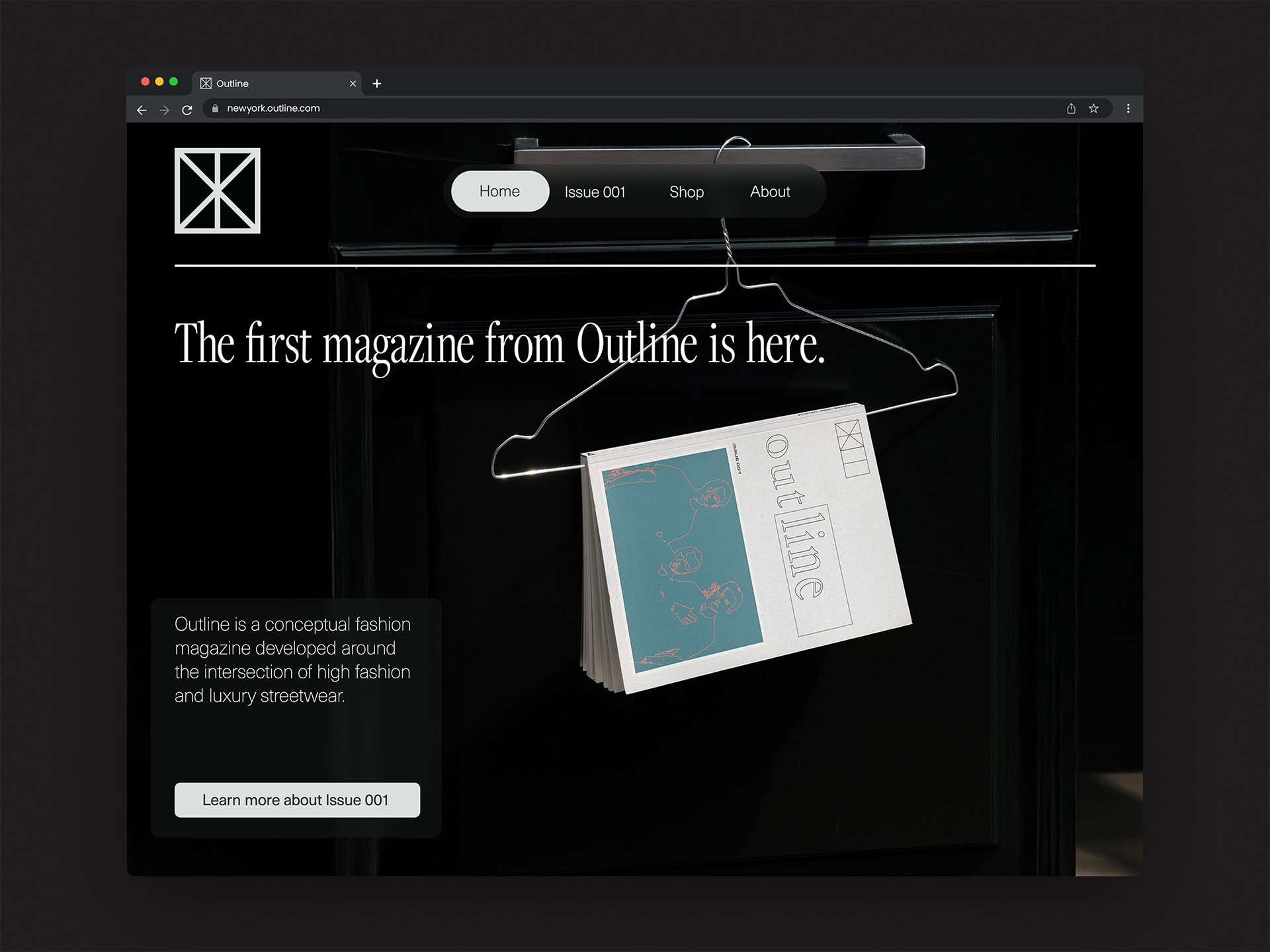Viewport: 1270px width, 952px height.
Task: Open the Shop page link
Action: 686,192
